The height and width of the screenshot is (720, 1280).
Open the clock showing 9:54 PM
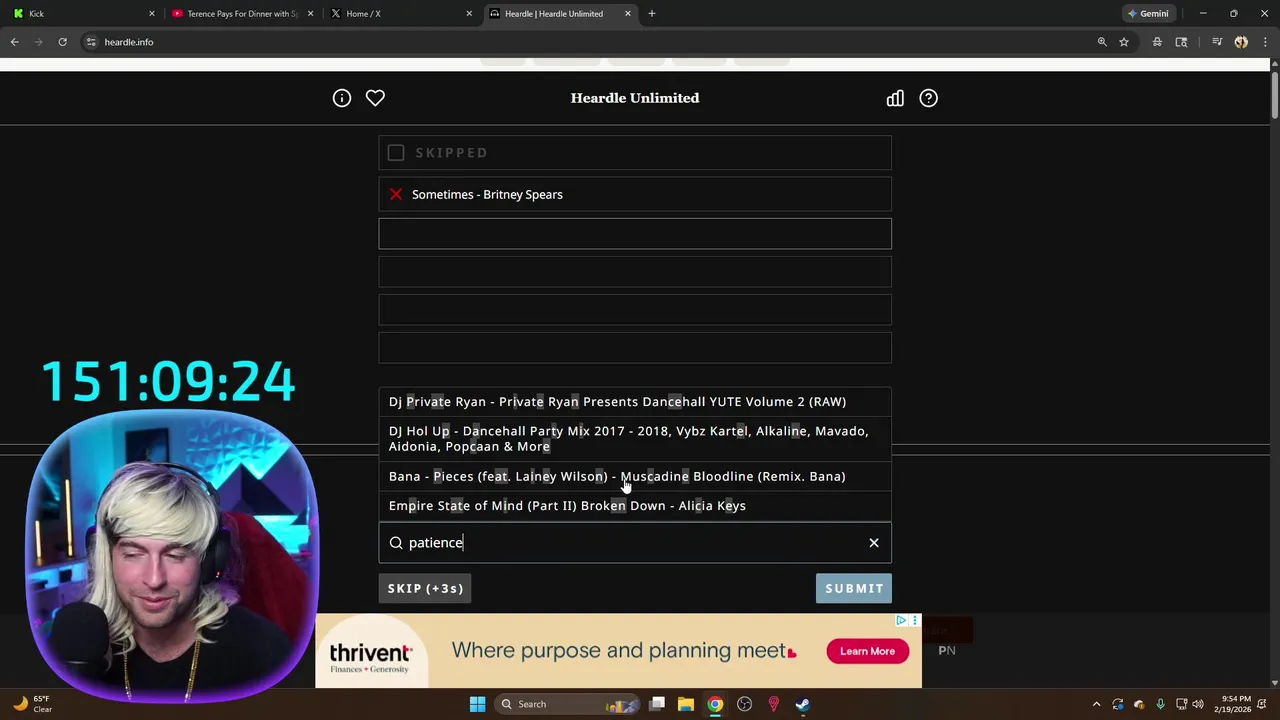click(1231, 704)
